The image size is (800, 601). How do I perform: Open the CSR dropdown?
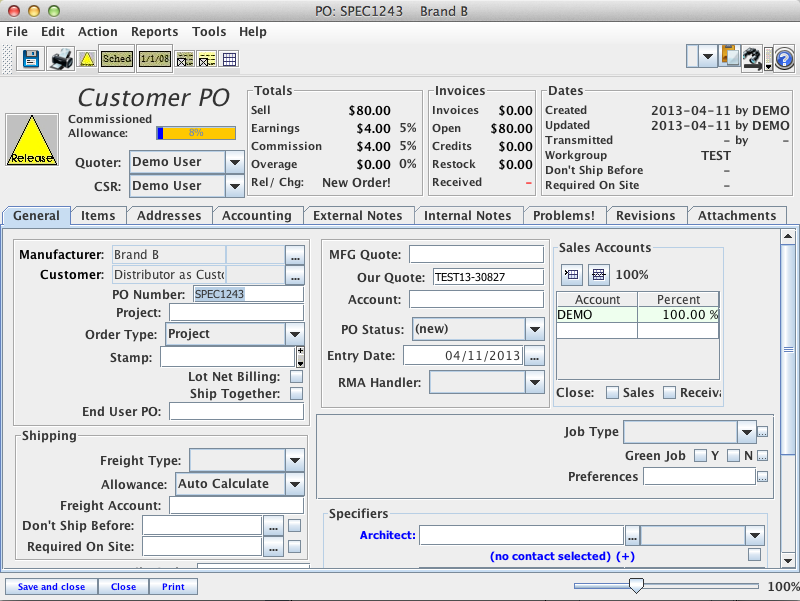click(235, 186)
